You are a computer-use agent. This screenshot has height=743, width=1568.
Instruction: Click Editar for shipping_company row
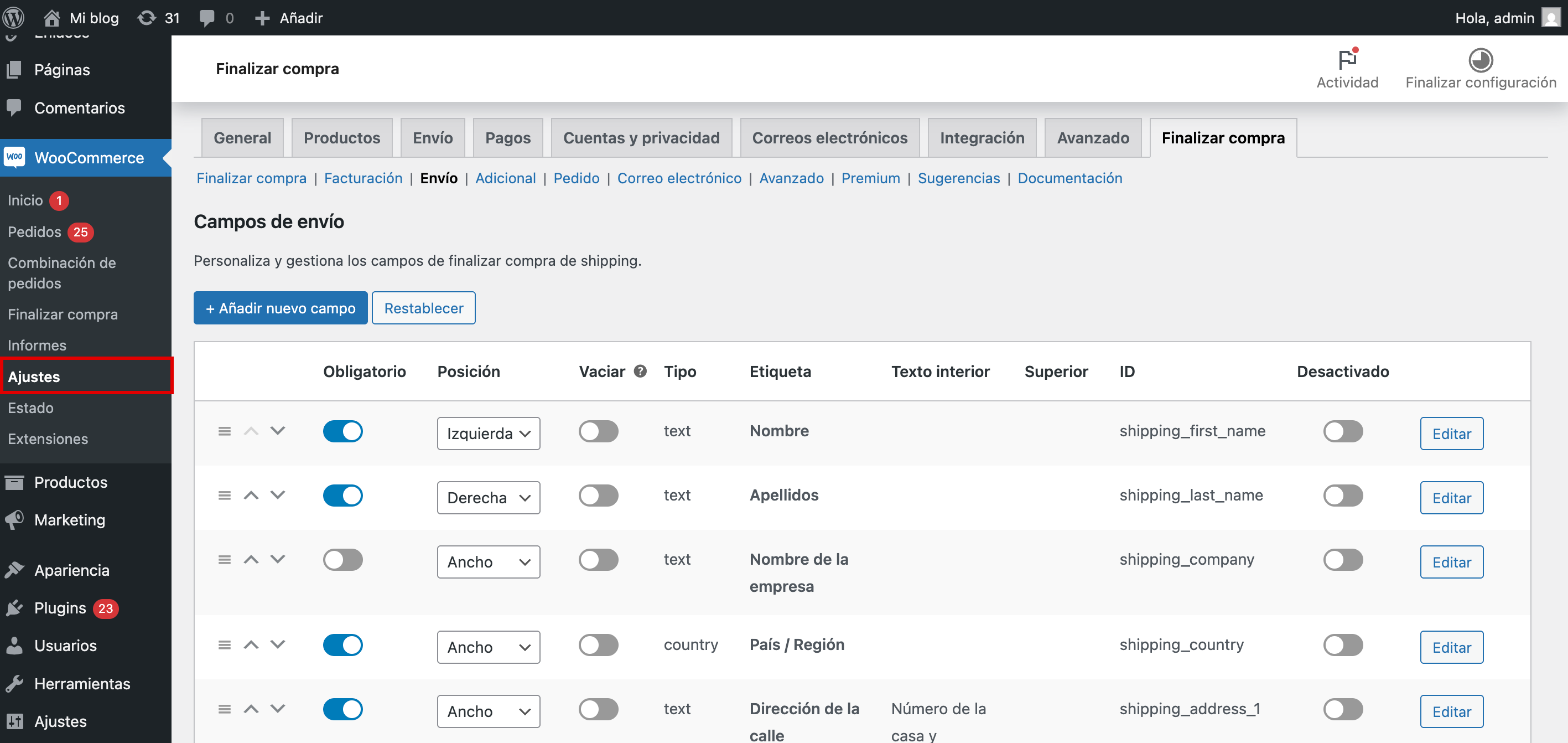pos(1451,561)
